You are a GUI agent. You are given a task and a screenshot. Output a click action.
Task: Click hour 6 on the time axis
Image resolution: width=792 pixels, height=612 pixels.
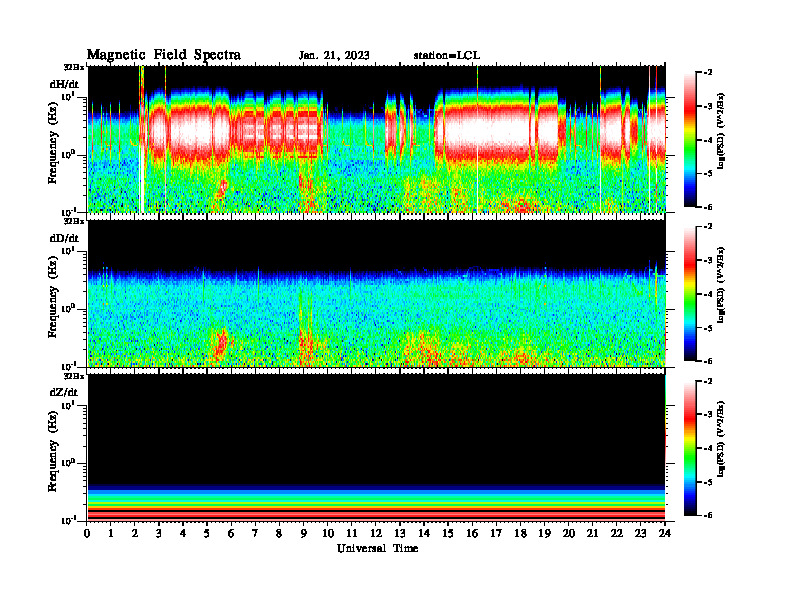coord(231,533)
